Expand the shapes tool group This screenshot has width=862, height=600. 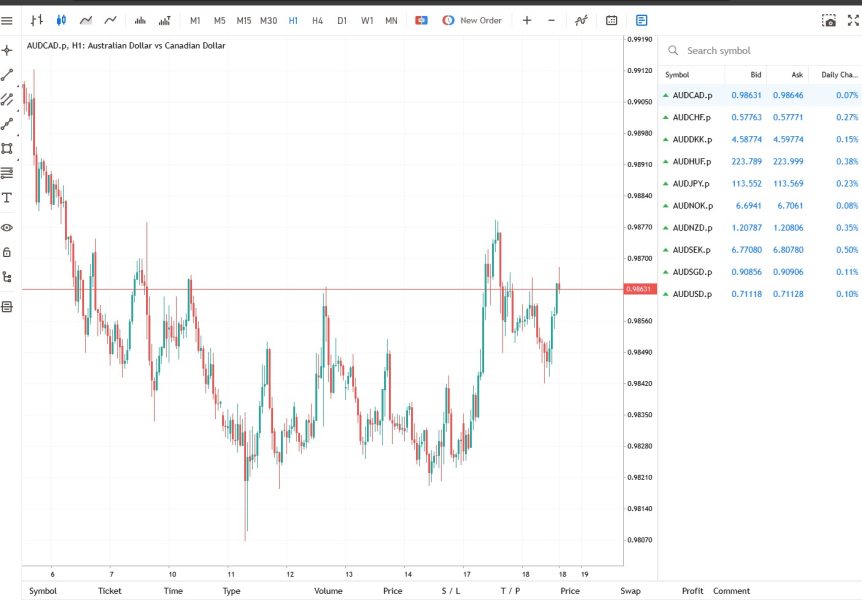[x=7, y=148]
